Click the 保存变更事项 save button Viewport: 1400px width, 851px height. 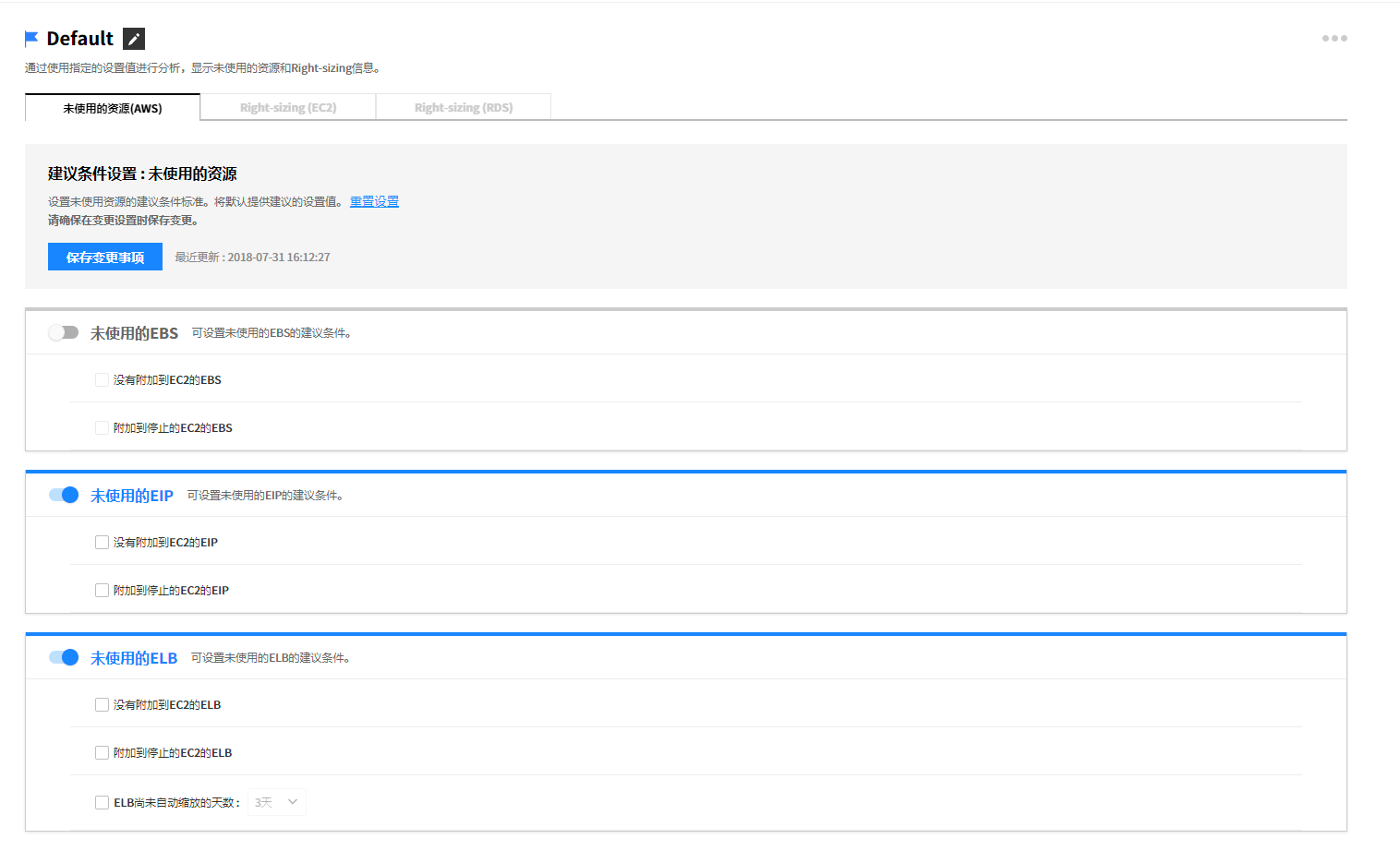tap(105, 258)
